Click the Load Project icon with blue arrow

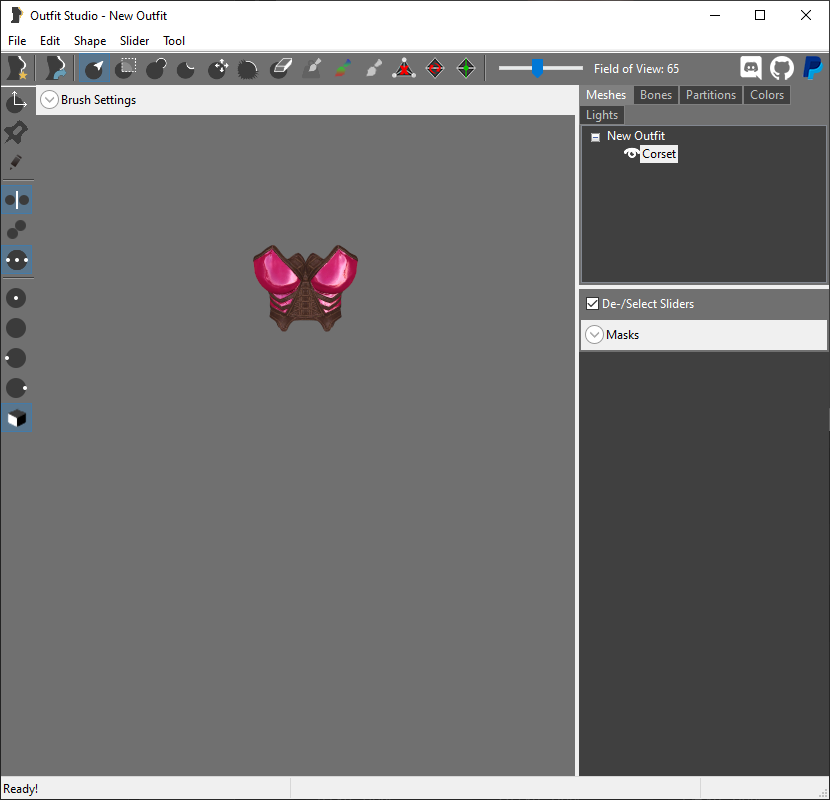point(55,68)
